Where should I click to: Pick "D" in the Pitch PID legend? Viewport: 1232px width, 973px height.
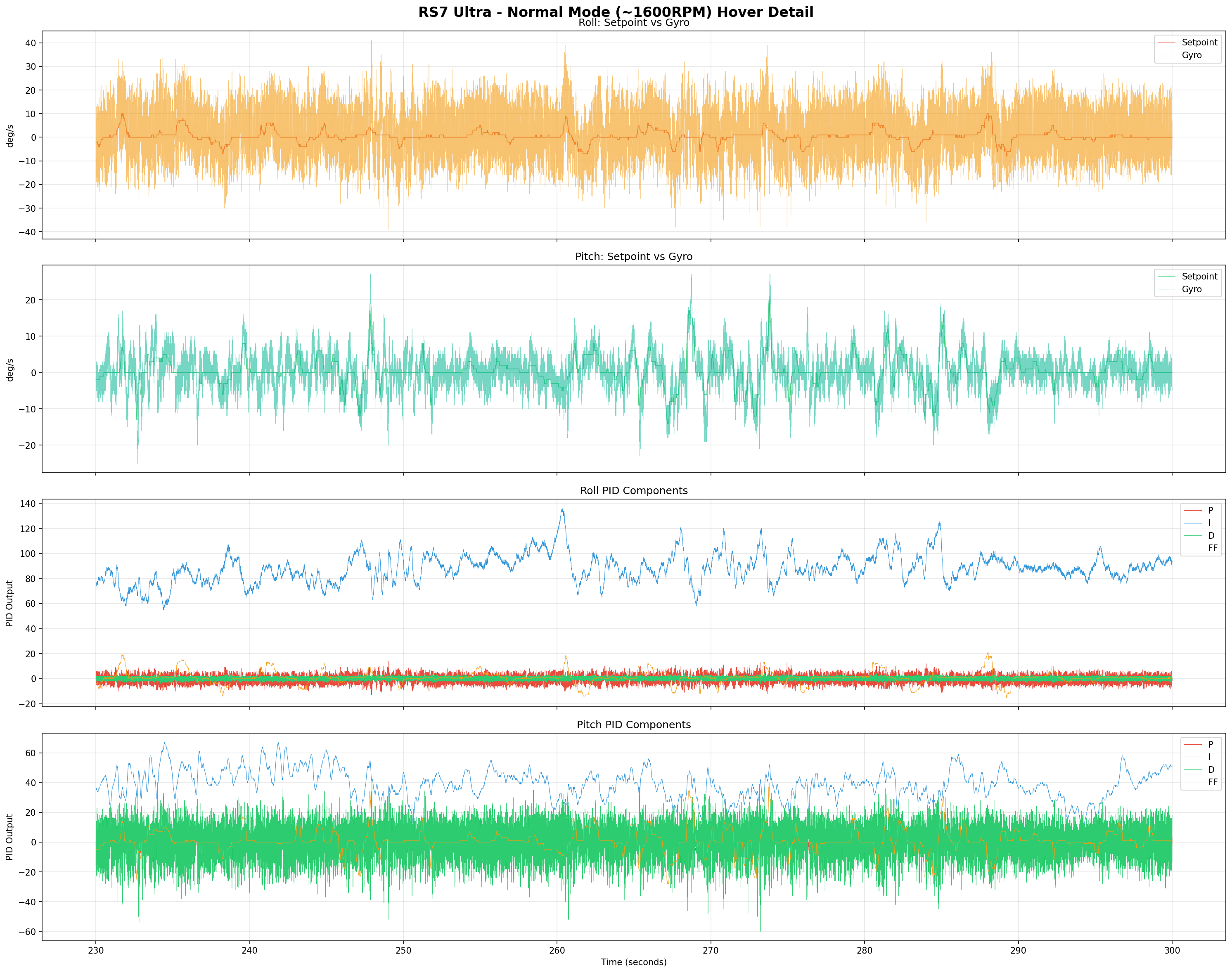coord(1211,769)
